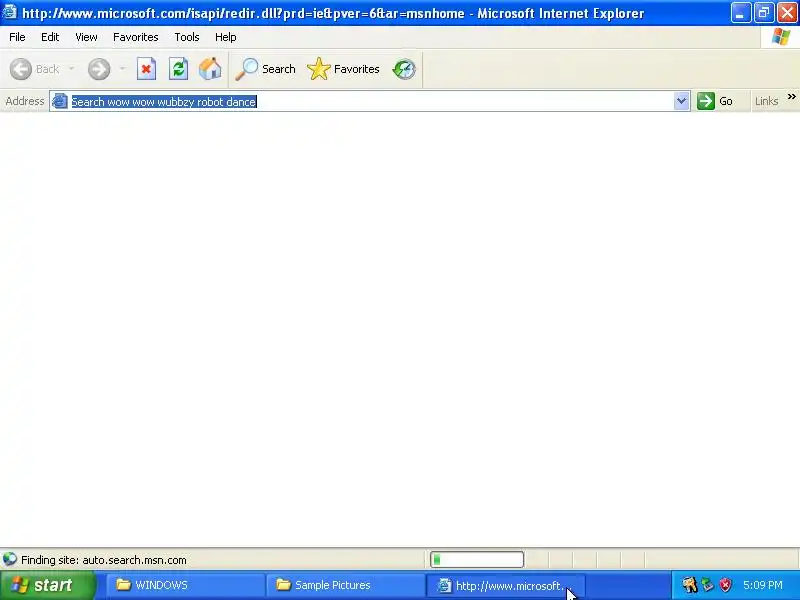The height and width of the screenshot is (600, 800).
Task: Switch to Sample Pictures taskbar button
Action: 345,585
